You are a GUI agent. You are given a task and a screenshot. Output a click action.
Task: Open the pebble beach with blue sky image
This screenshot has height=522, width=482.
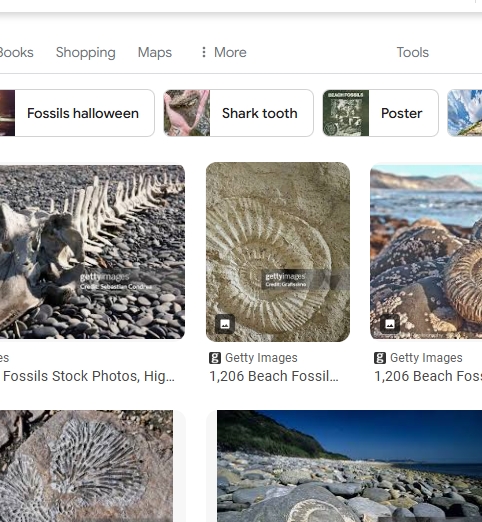[349, 466]
